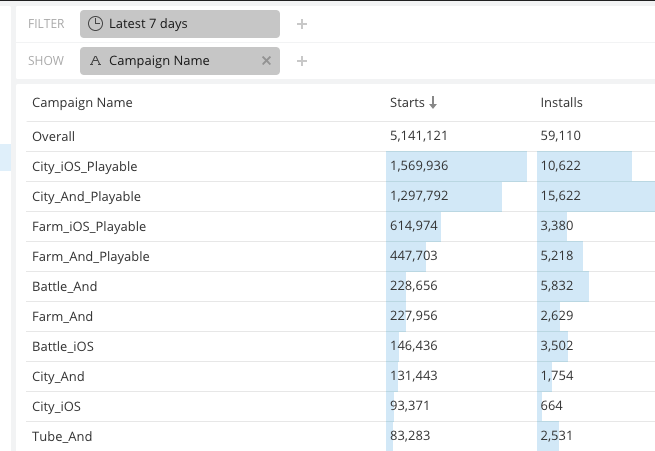Click the Battle_iOS installs value 3,502

tap(557, 346)
